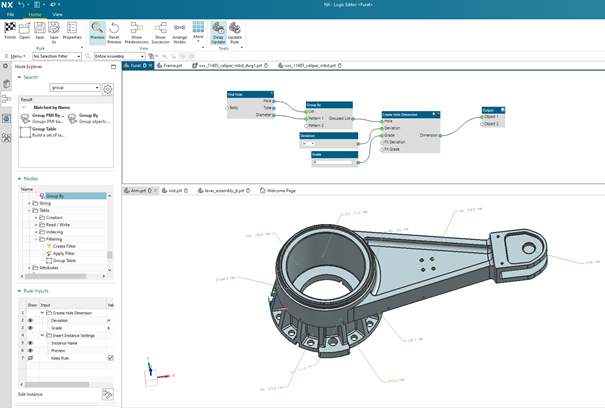The height and width of the screenshot is (408, 605).
Task: Click the Update Rule icon
Action: (x=233, y=29)
